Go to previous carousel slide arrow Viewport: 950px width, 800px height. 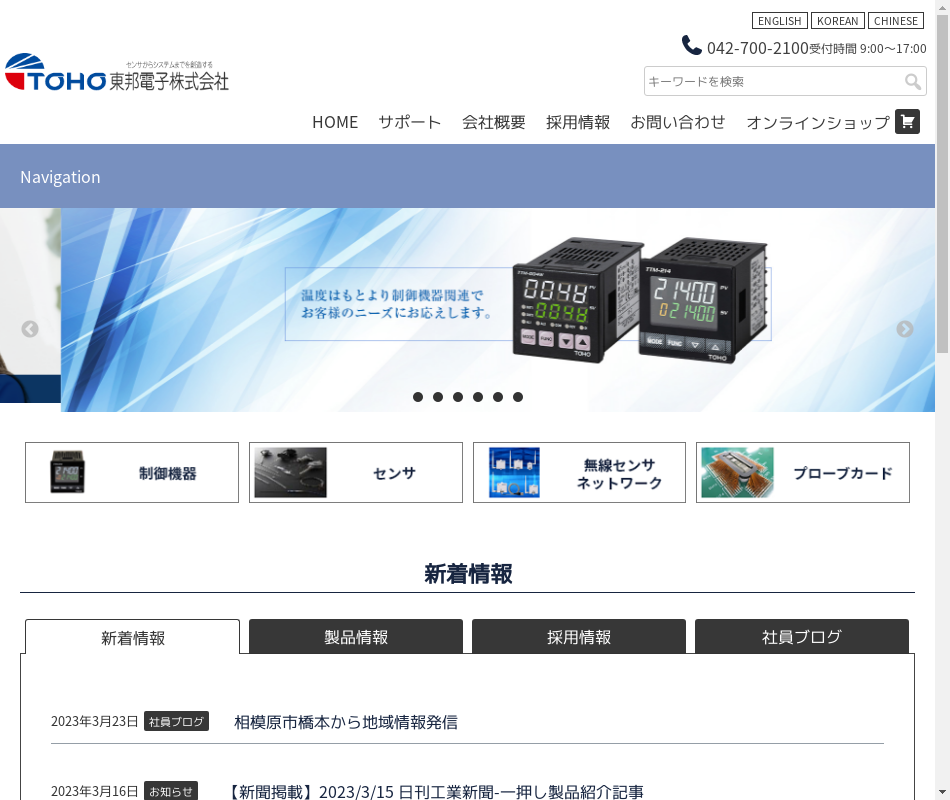coord(30,329)
